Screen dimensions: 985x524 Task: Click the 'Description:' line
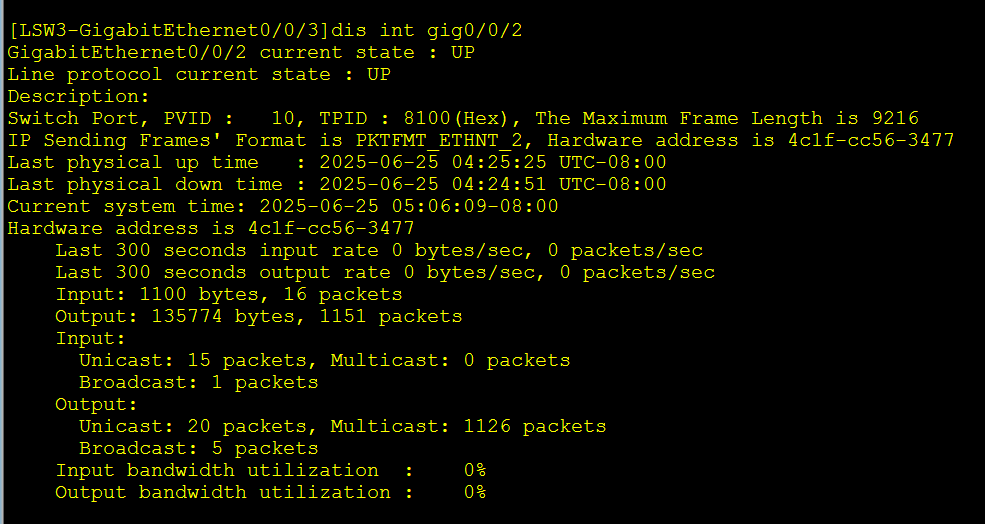pyautogui.click(x=78, y=97)
